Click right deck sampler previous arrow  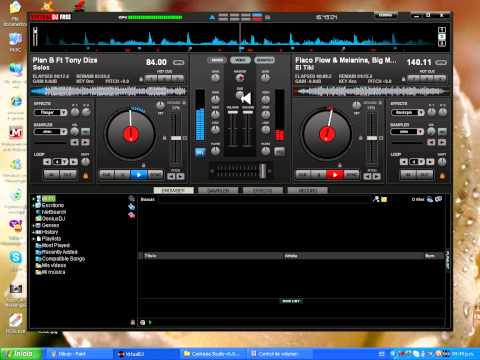[431, 143]
